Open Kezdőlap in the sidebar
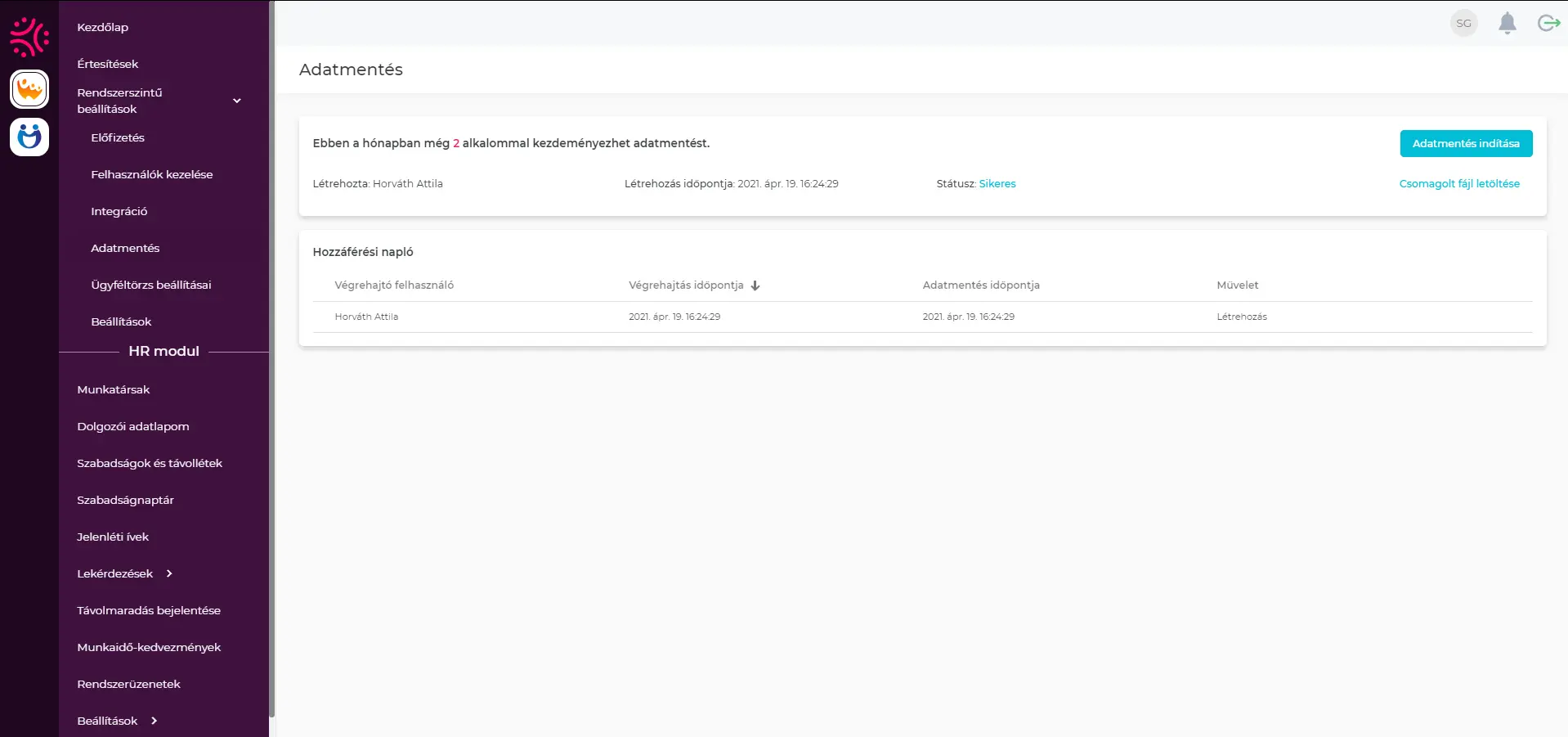This screenshot has height=737, width=1568. coord(103,27)
